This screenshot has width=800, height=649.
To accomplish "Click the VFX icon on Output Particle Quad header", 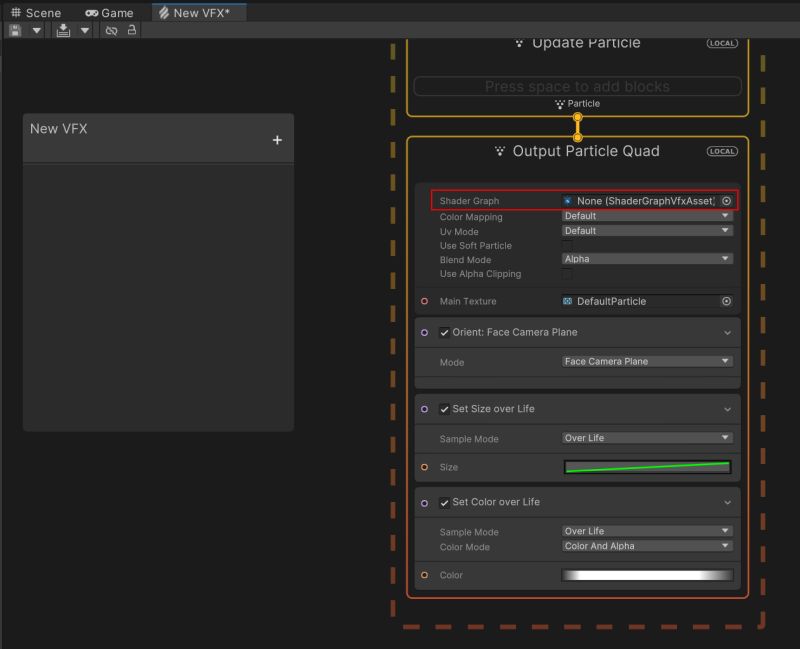I will click(499, 151).
